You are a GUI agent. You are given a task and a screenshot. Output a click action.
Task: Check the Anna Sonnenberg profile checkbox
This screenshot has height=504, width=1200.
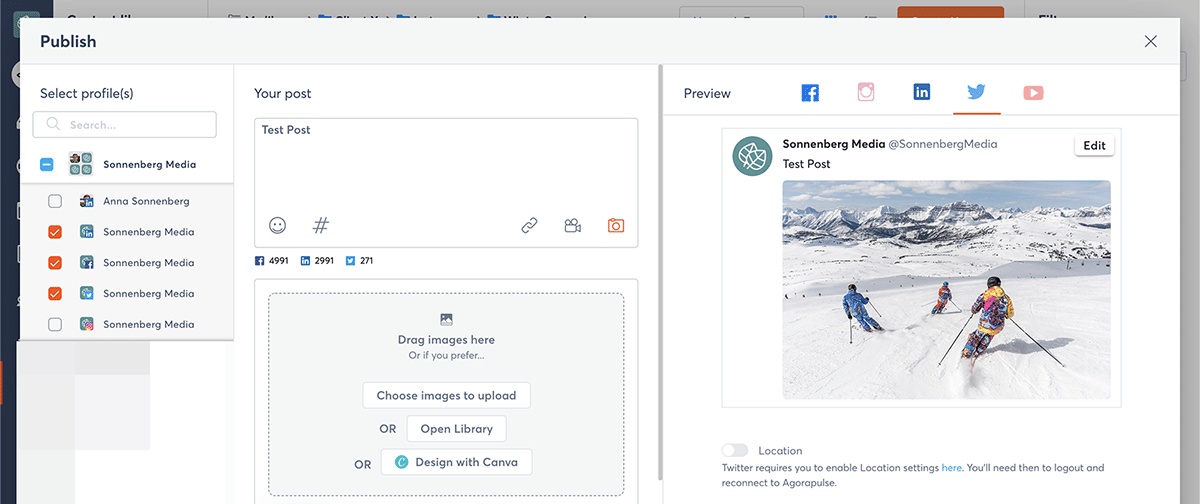tap(55, 201)
